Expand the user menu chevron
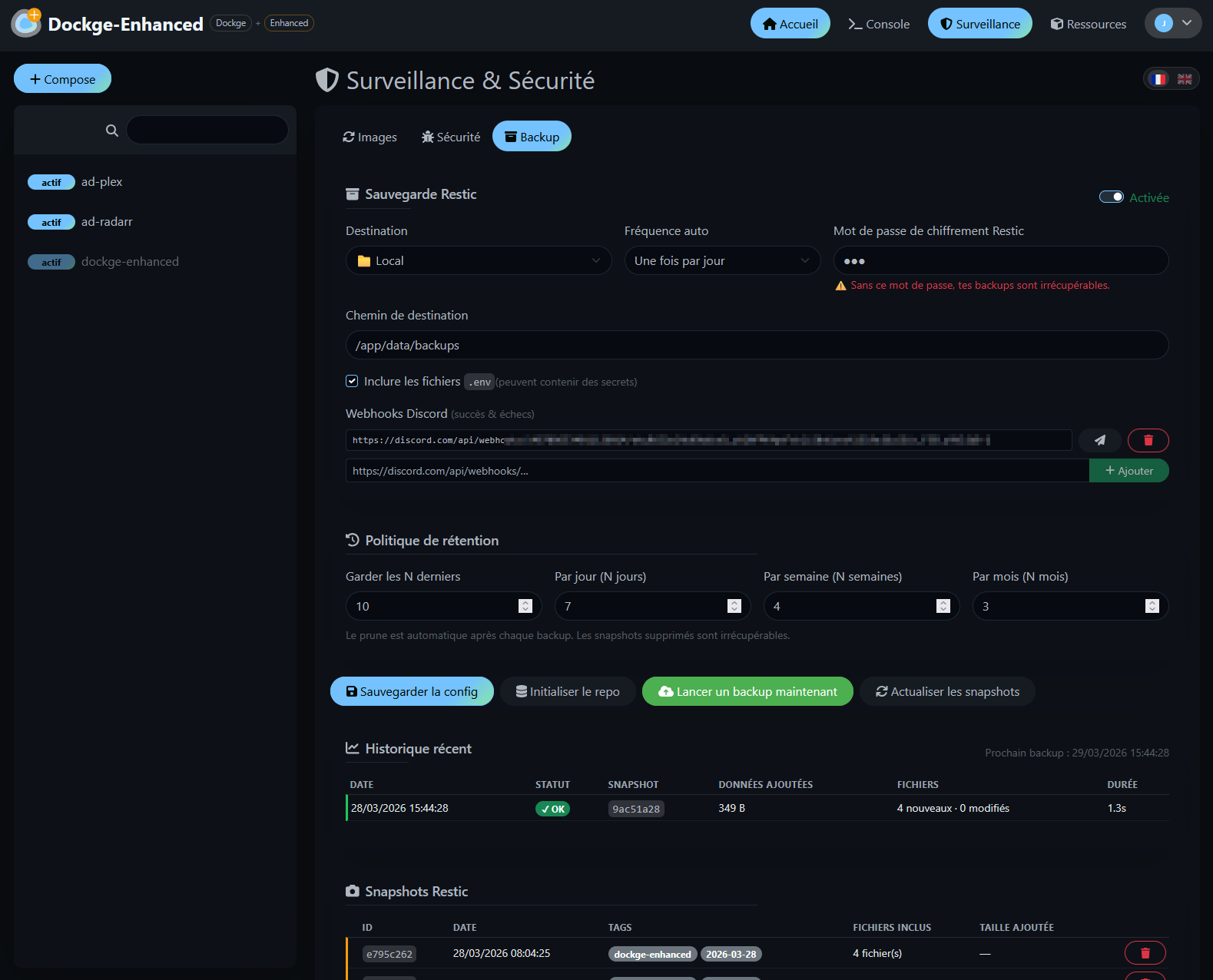 1187,23
